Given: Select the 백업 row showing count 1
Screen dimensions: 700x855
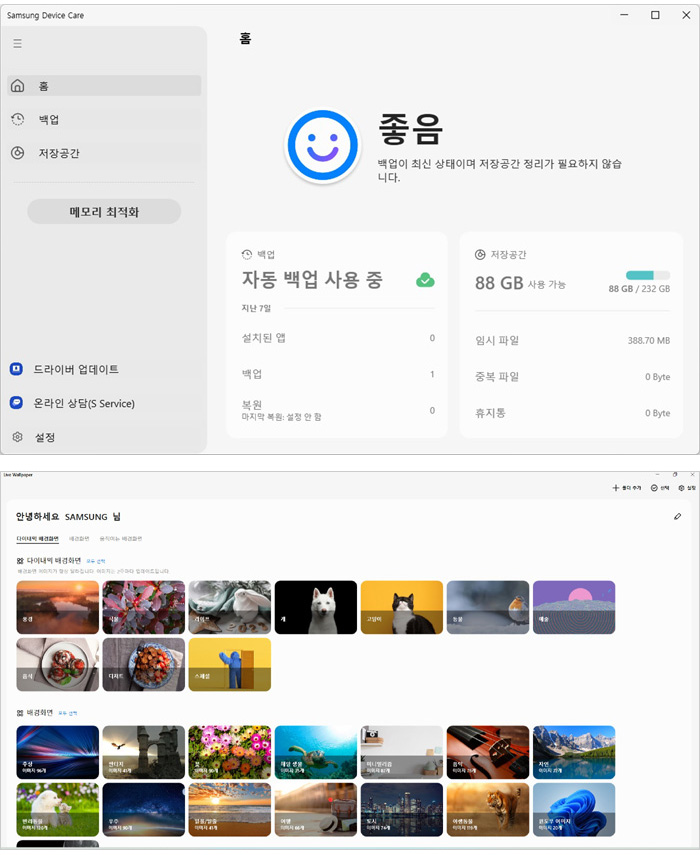Looking at the screenshot, I should (x=338, y=374).
